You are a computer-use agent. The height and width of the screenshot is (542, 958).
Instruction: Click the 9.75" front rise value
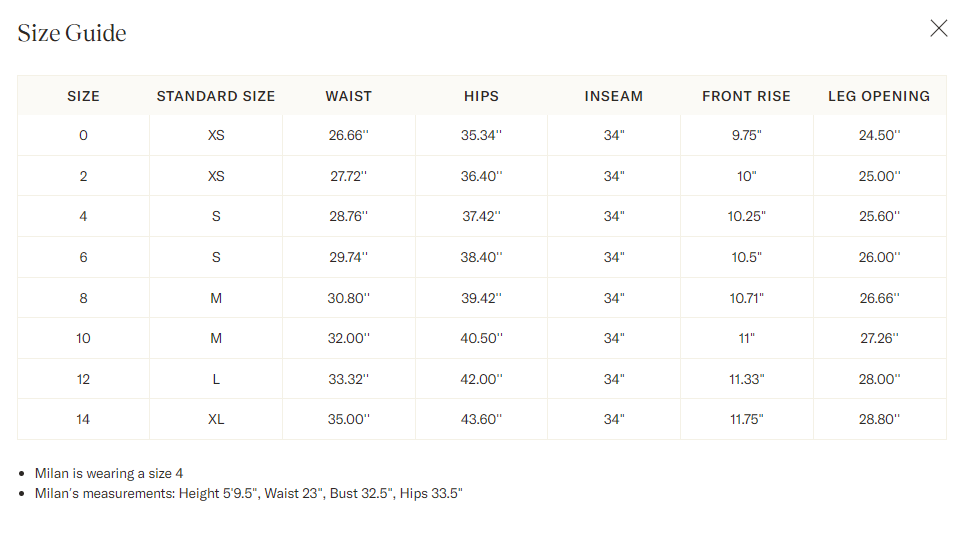[x=746, y=135]
